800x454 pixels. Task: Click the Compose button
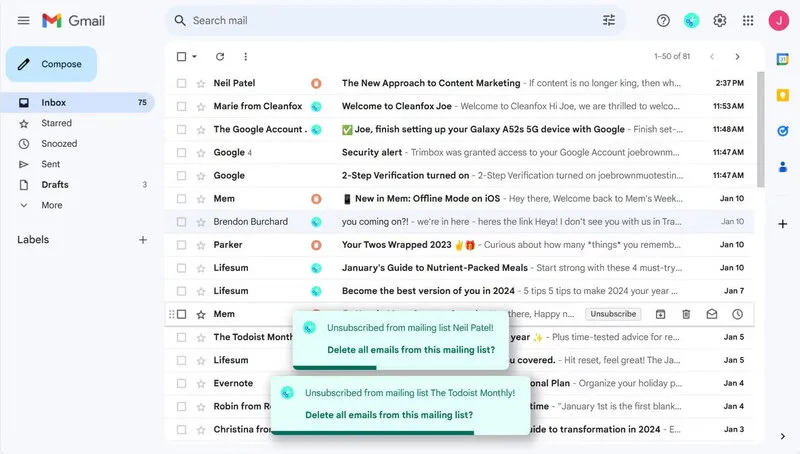[52, 64]
